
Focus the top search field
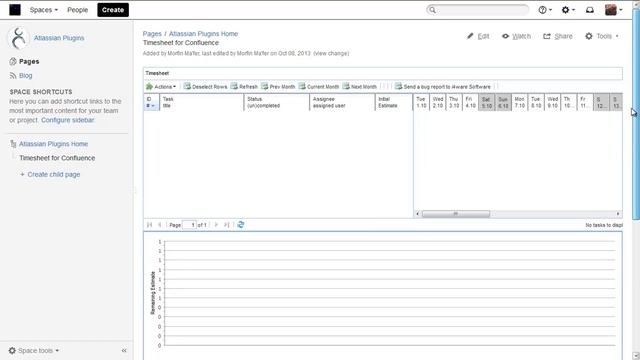tap(478, 10)
